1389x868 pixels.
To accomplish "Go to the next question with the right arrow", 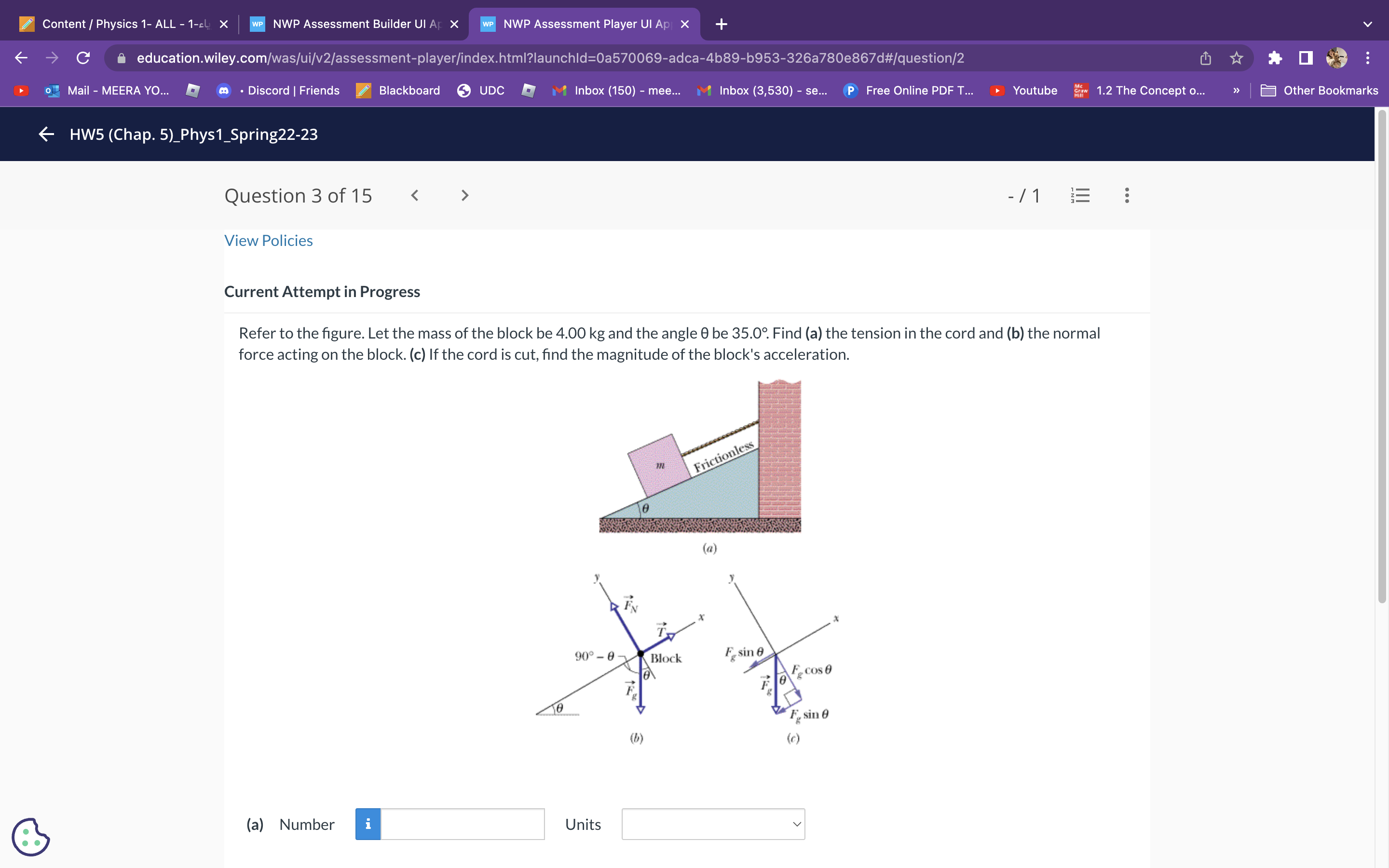I will click(x=464, y=195).
